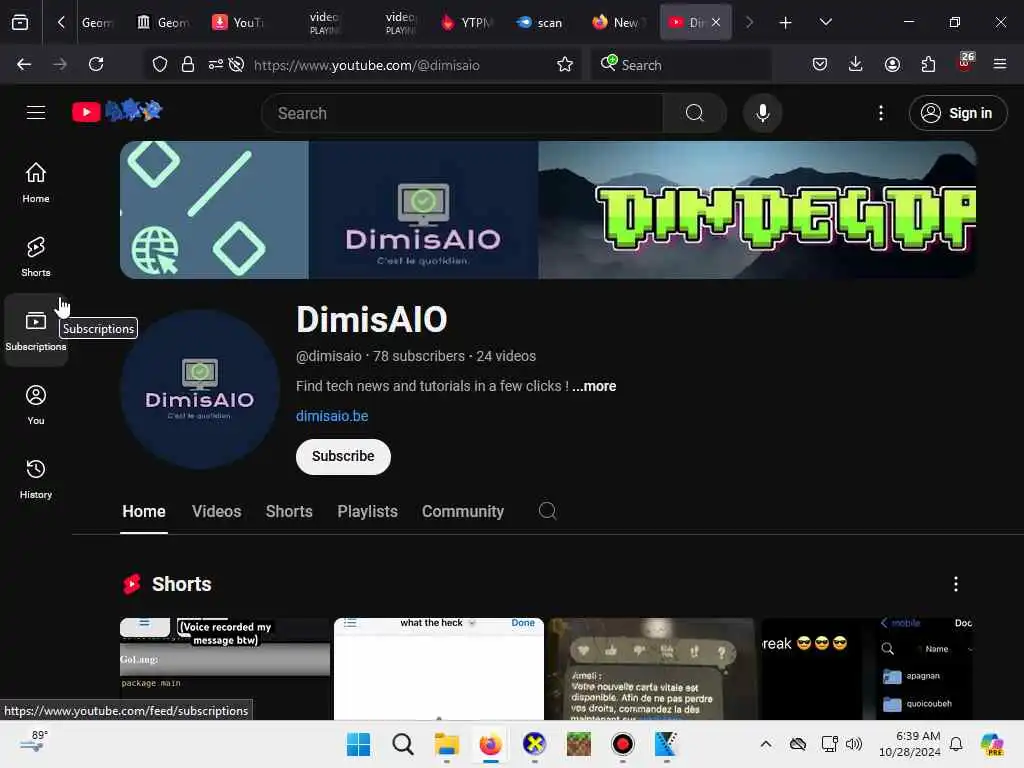Select the channel Home tab
The height and width of the screenshot is (768, 1024).
click(144, 511)
